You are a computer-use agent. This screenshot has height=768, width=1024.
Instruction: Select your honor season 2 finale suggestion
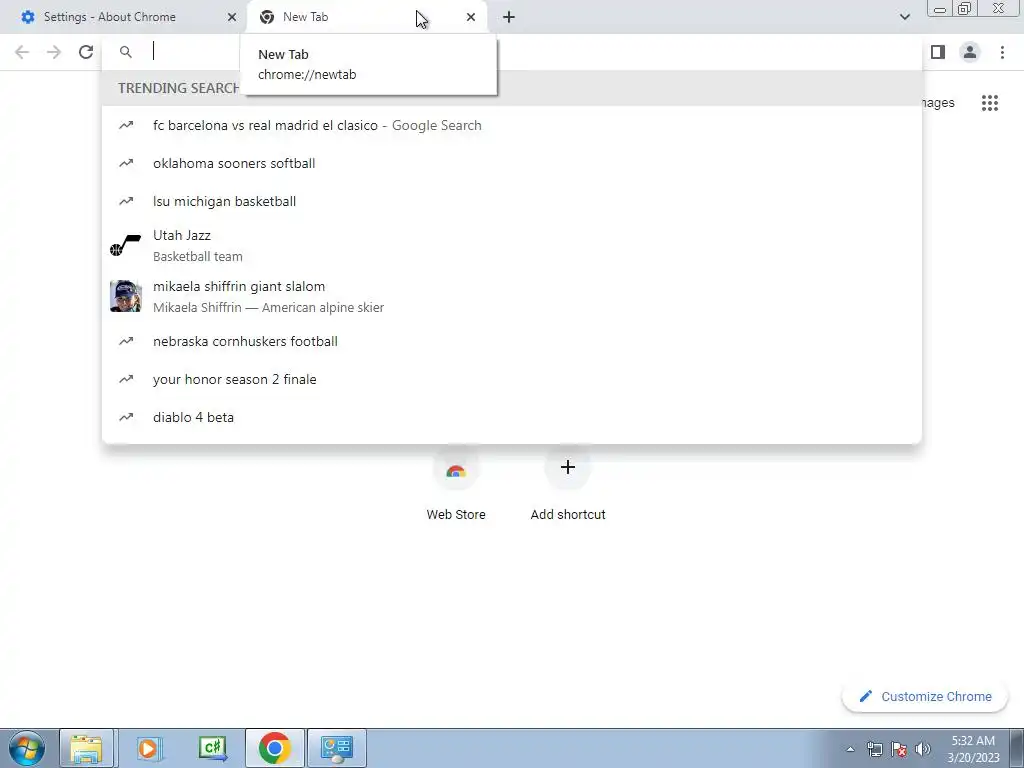coord(512,379)
